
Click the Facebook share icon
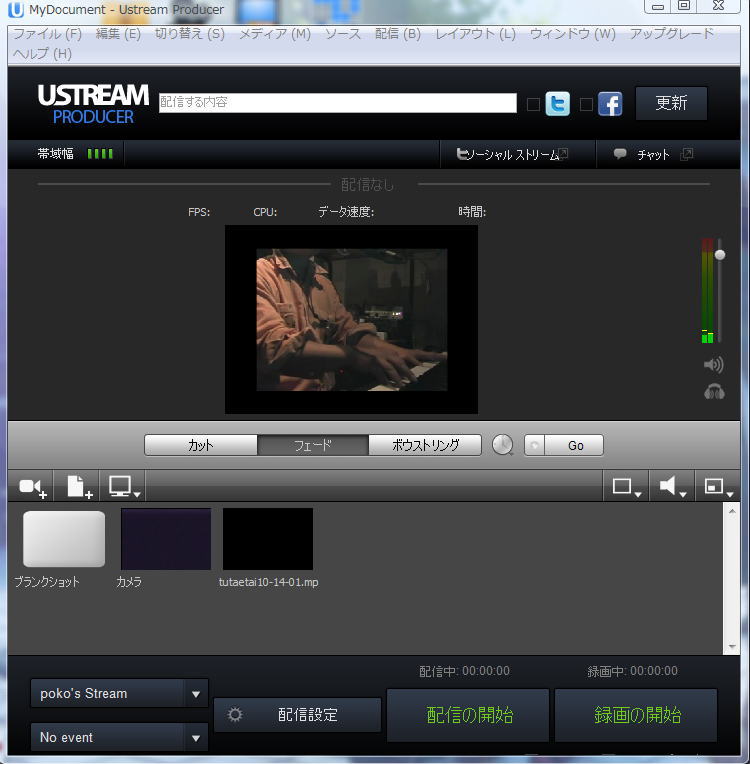(x=610, y=103)
